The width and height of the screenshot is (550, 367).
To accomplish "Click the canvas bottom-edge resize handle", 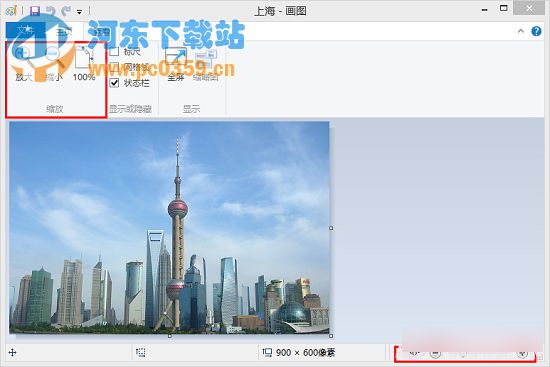I will [x=170, y=336].
